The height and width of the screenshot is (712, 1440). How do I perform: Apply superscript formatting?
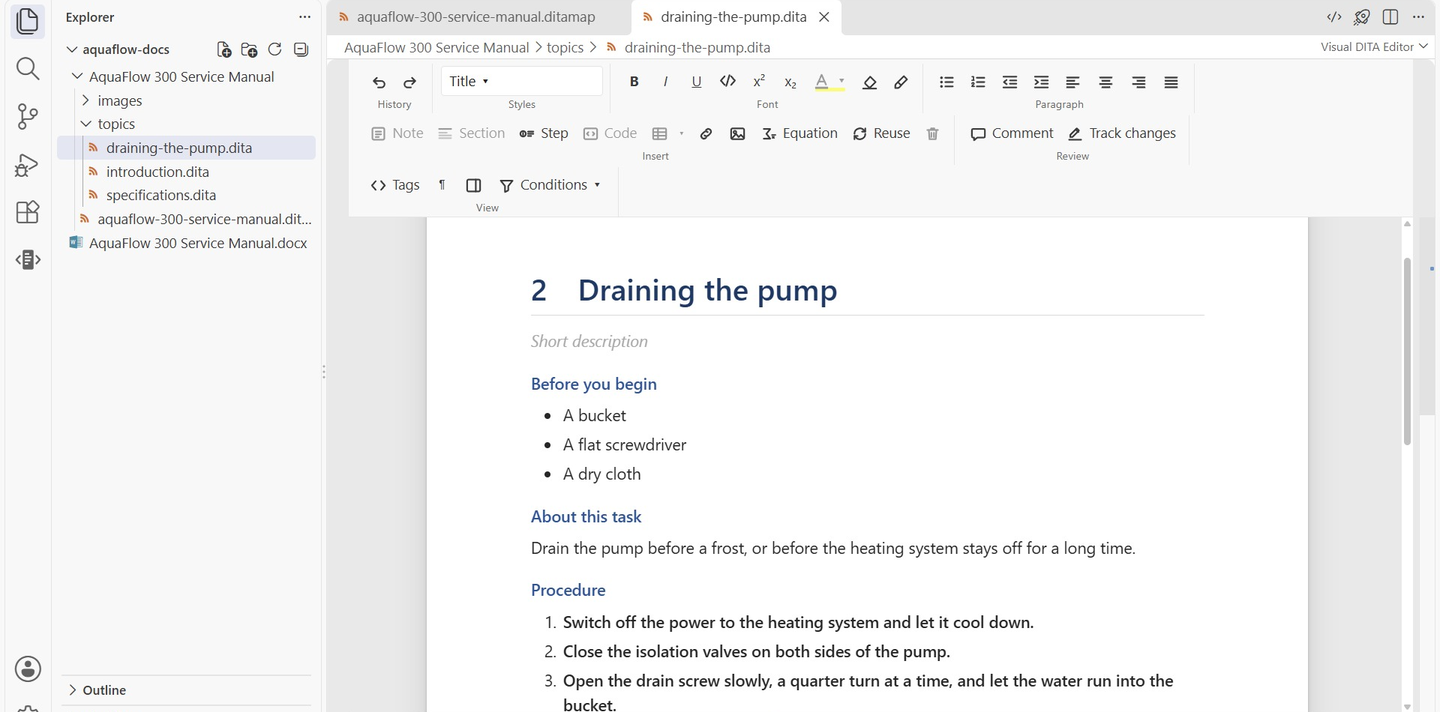(759, 82)
